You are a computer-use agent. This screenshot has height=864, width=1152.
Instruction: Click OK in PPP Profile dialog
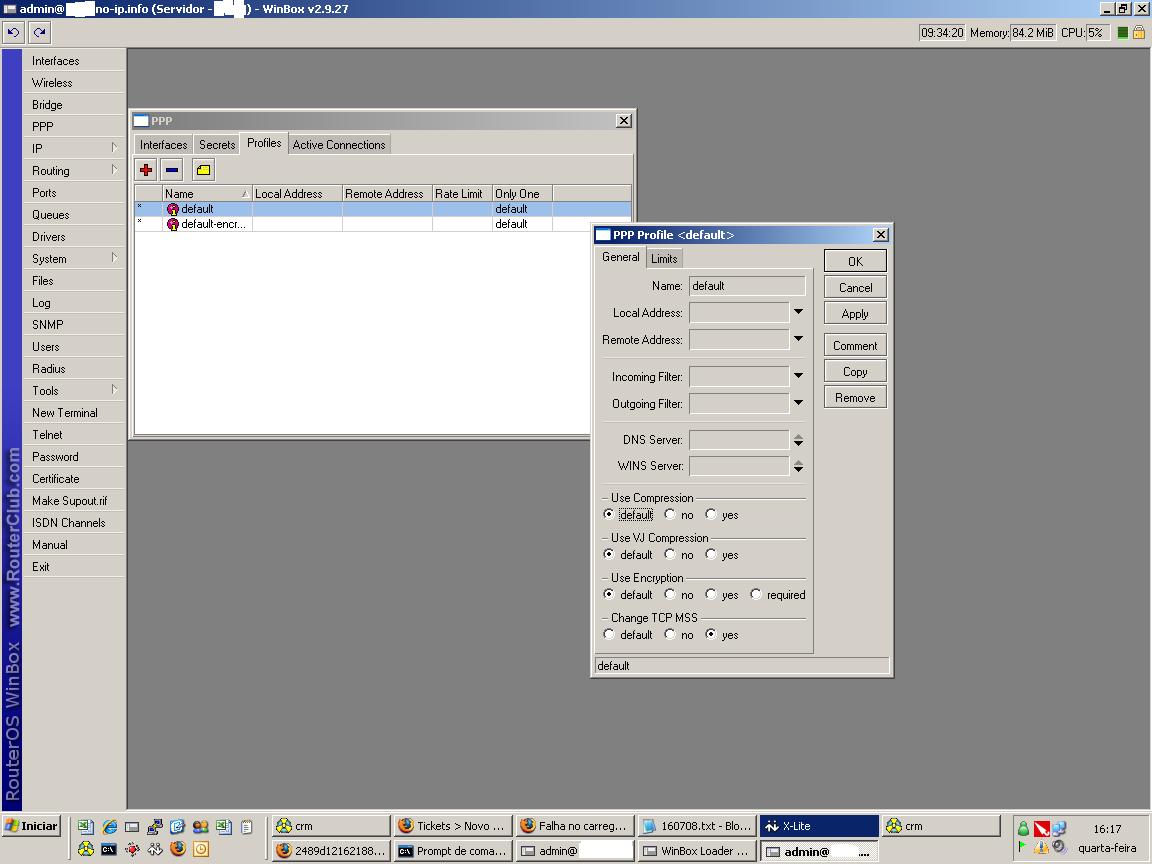click(x=855, y=262)
